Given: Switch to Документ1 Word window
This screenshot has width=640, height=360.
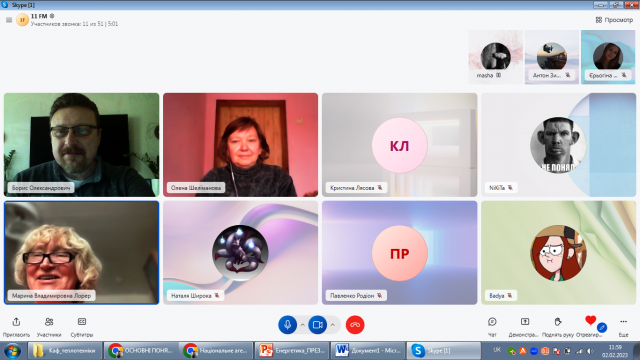Looking at the screenshot, I should (x=367, y=351).
